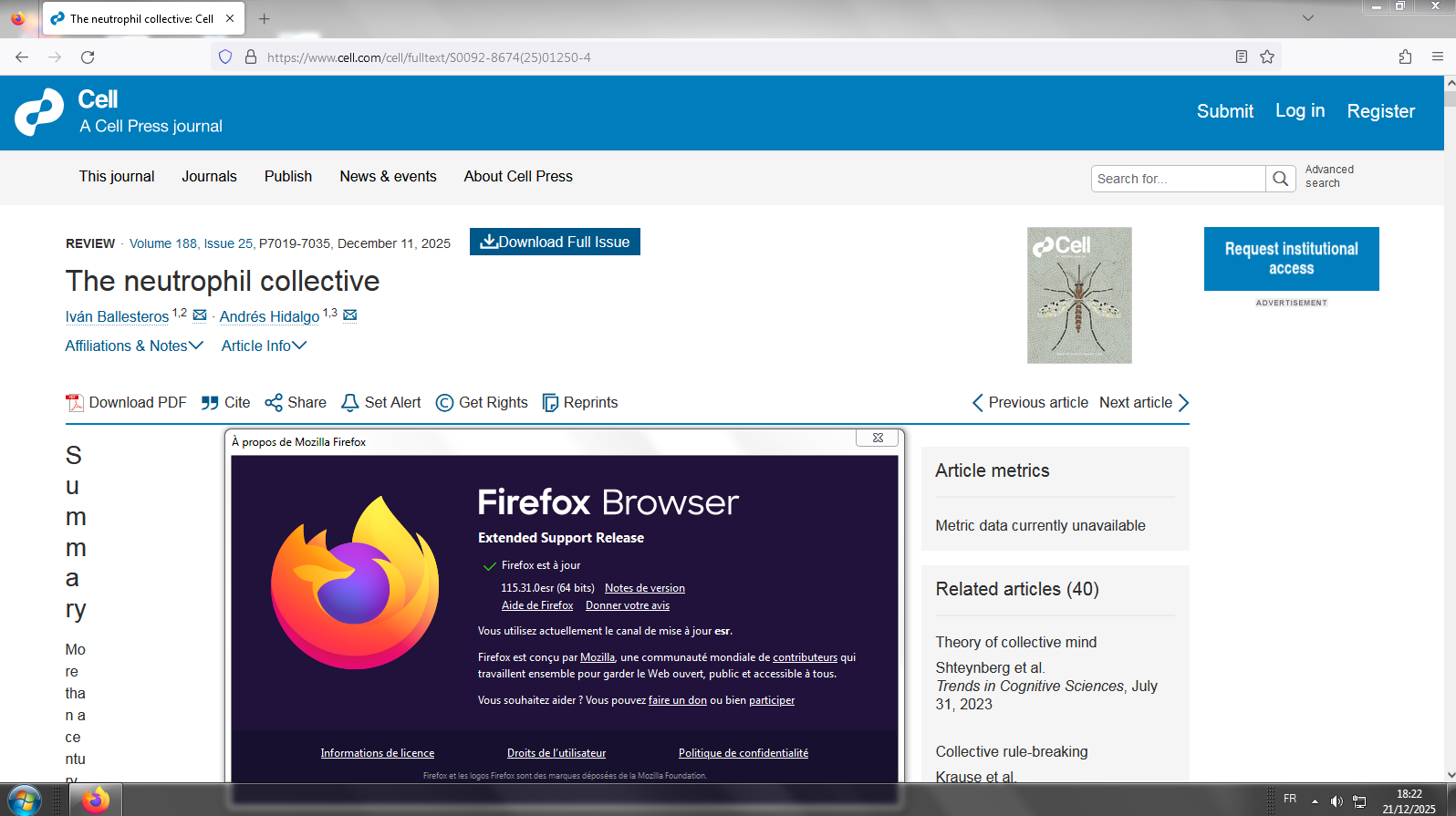Click Request institutional access button
Screen dimensions: 1456x816
click(x=1292, y=259)
